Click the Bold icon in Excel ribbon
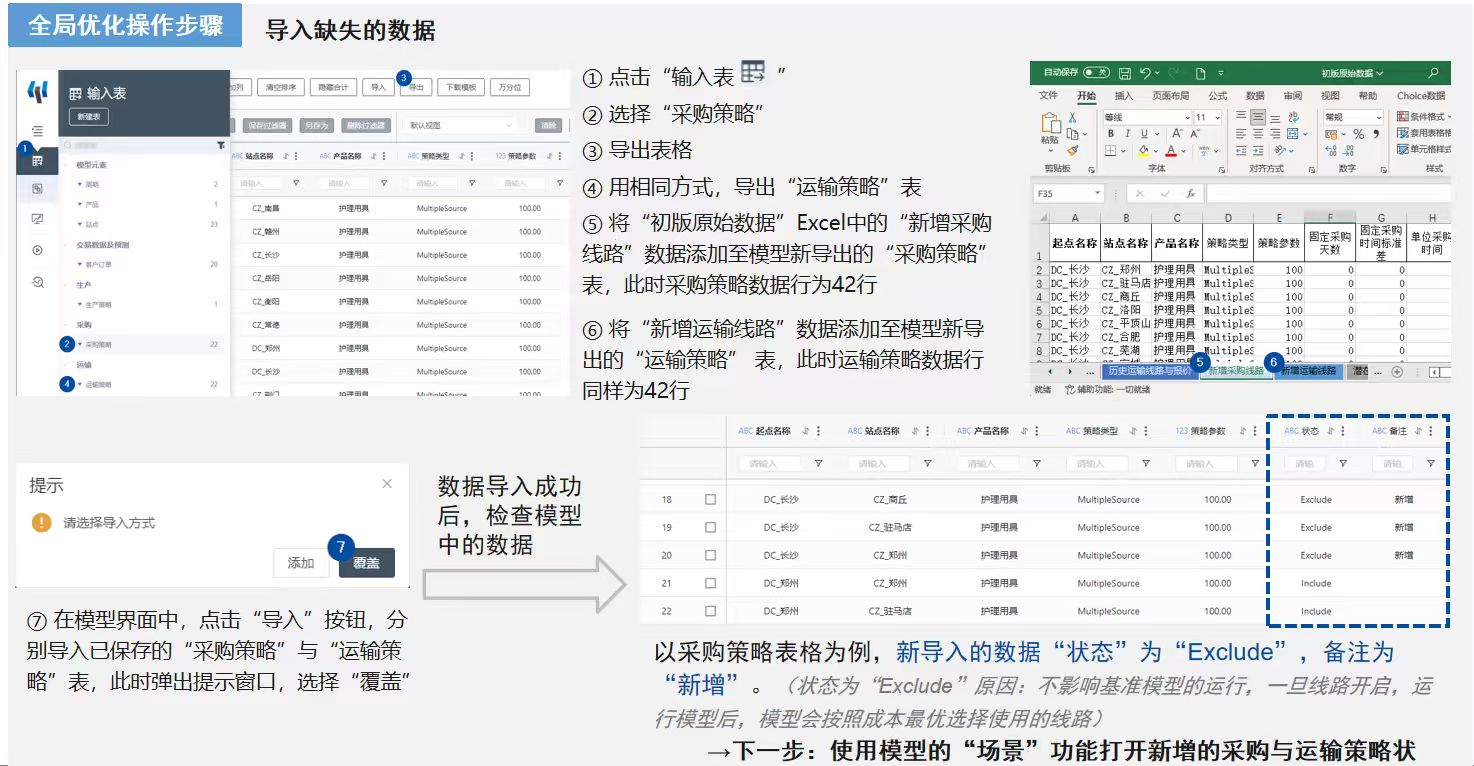Image resolution: width=1474 pixels, height=766 pixels. click(1110, 134)
